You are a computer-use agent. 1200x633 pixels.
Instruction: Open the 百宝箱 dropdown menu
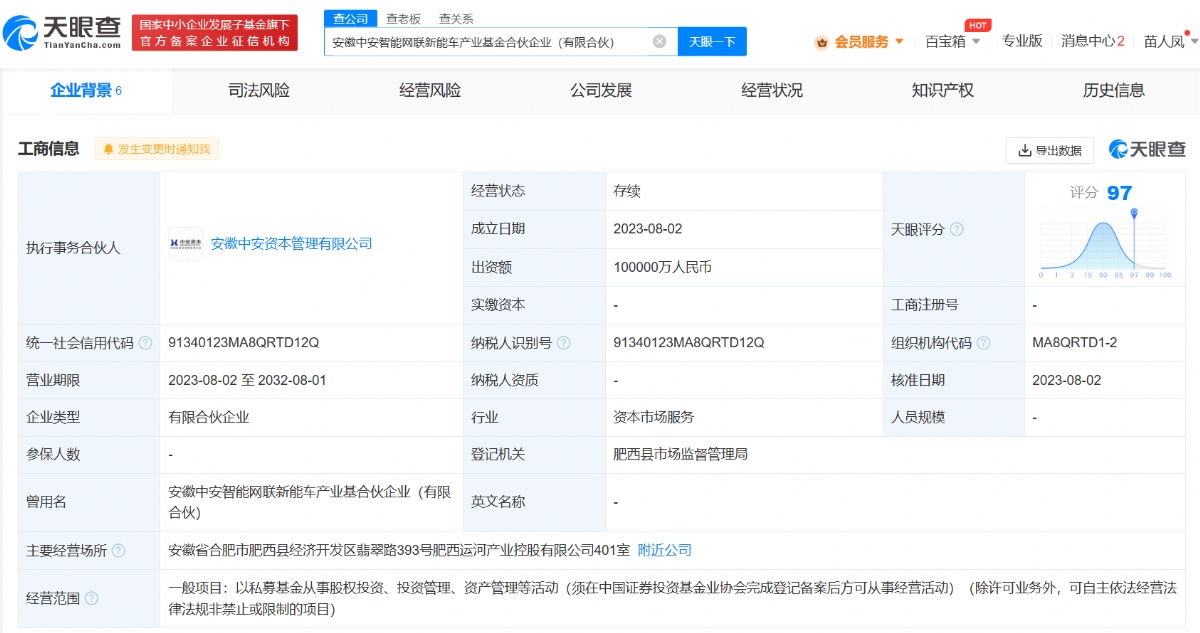pyautogui.click(x=952, y=42)
